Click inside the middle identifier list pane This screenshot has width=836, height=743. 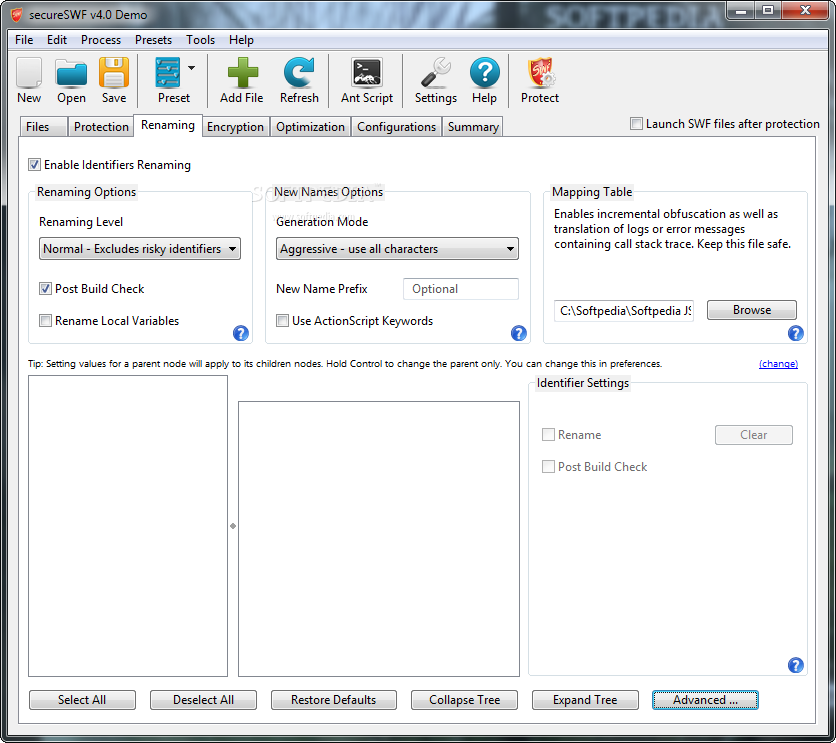(379, 539)
